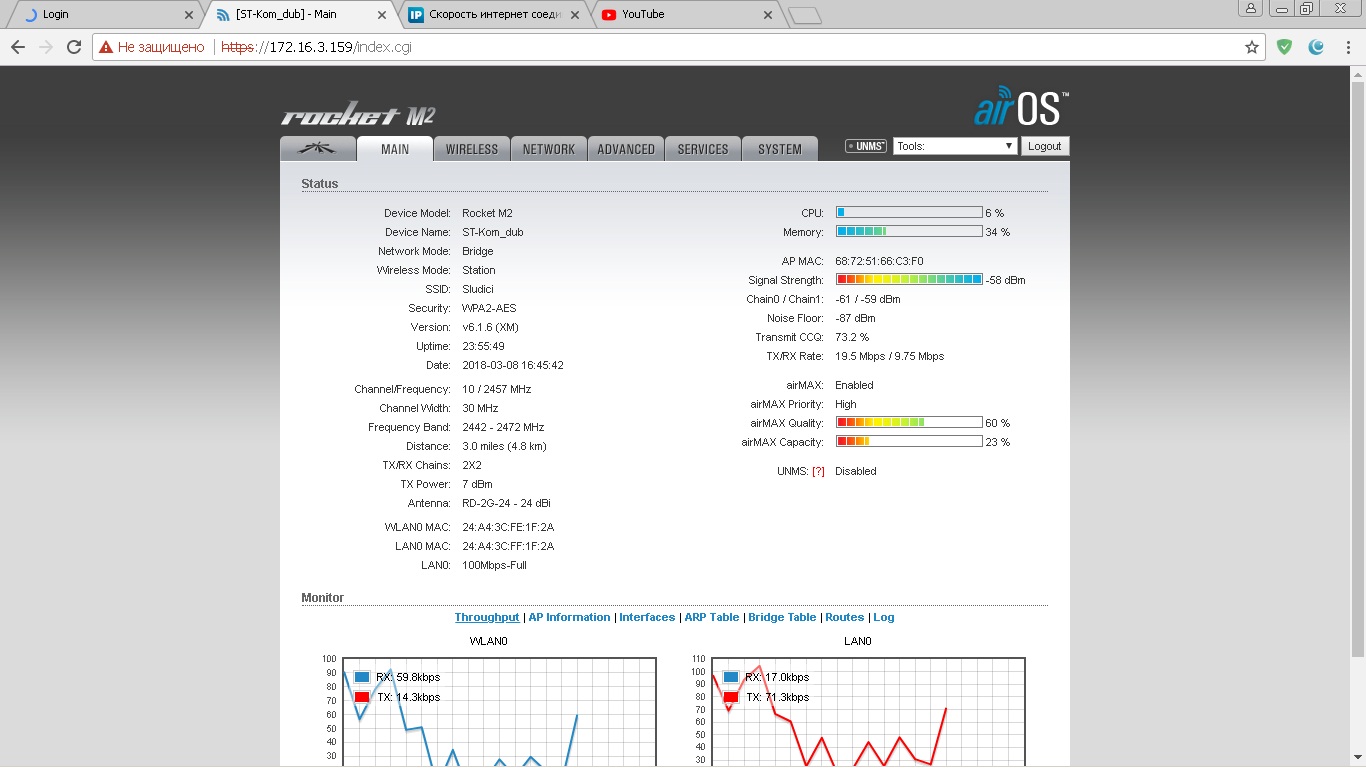
Task: Click the CPU usage bar
Action: point(909,213)
